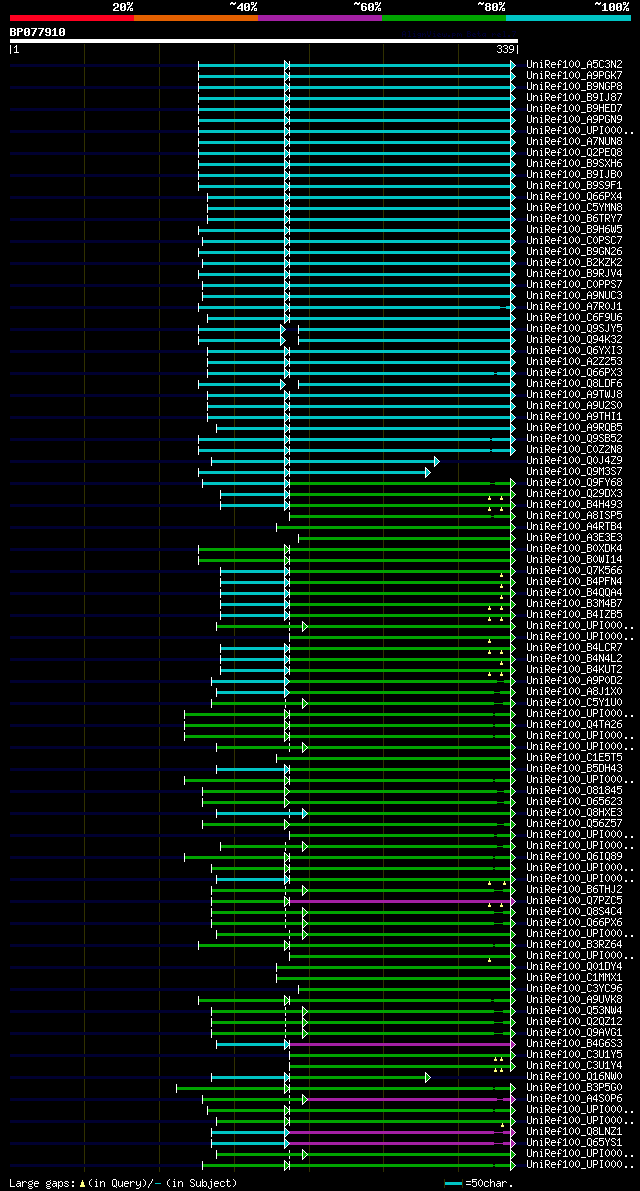
Task: Select the UniRef100_Q94K32 label
Action: 574,340
